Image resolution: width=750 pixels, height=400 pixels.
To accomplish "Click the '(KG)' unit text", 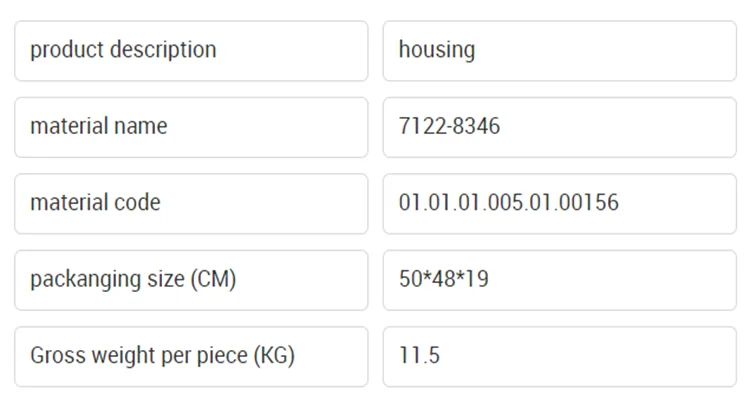I will click(273, 356).
